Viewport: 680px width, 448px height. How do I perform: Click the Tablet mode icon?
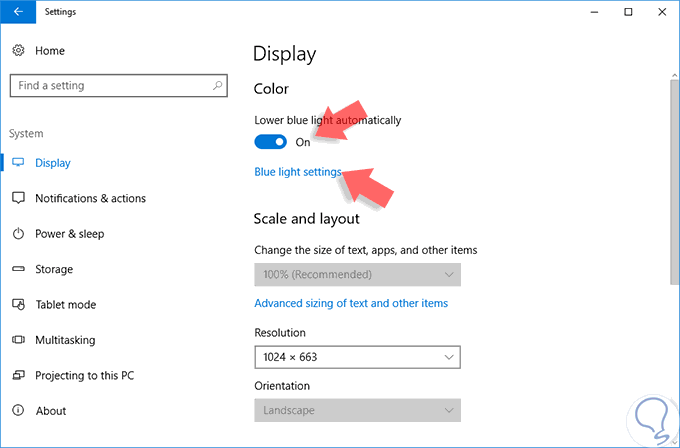point(18,305)
